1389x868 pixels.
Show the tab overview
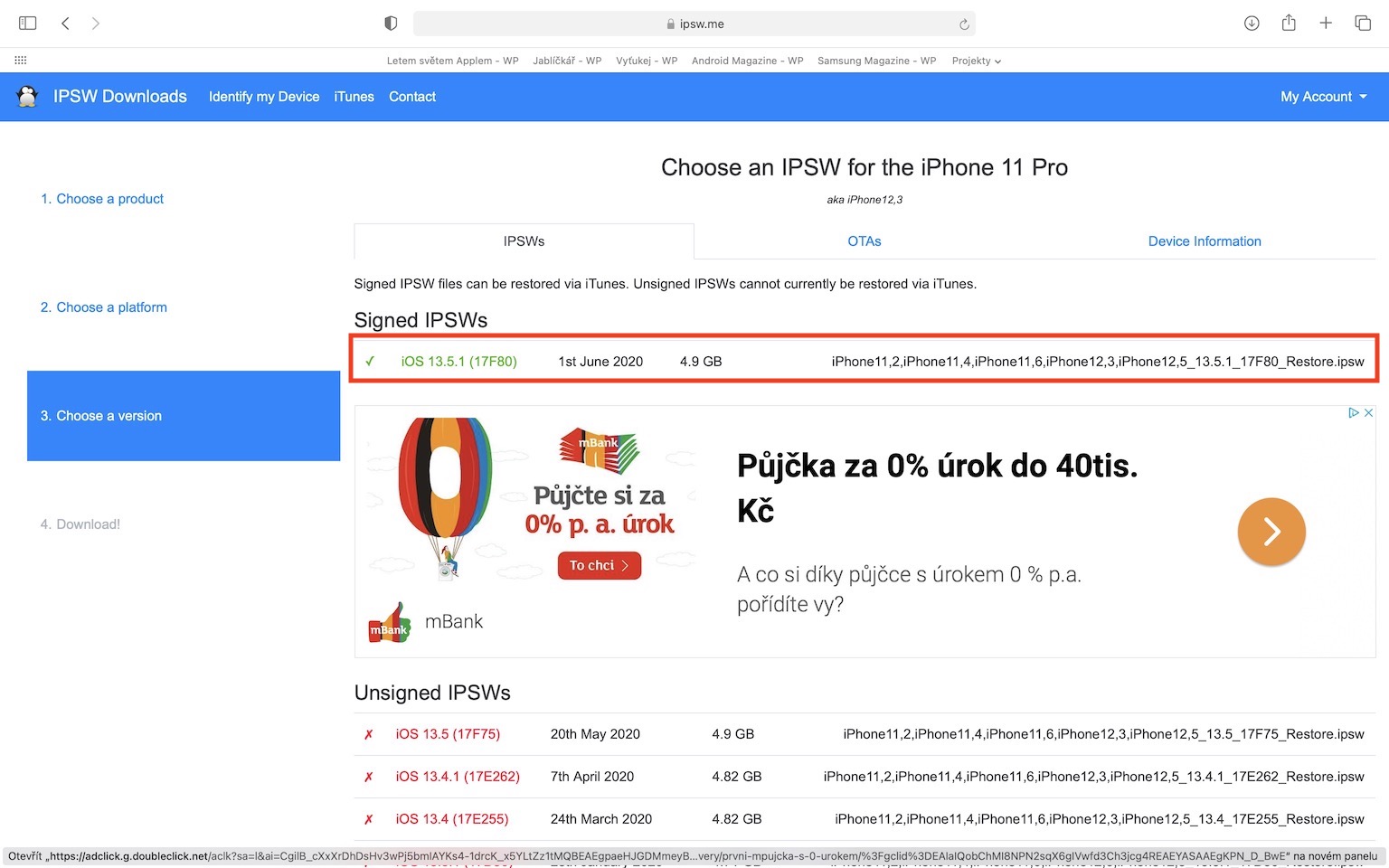(1363, 24)
